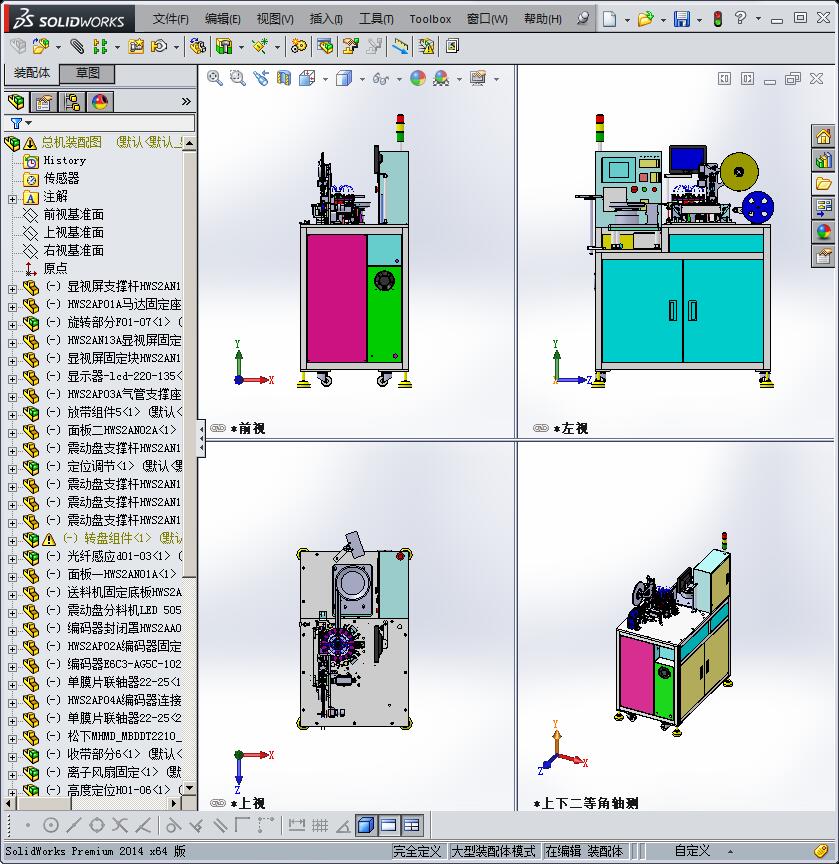Select the Previous View icon
This screenshot has width=839, height=864.
click(x=261, y=79)
